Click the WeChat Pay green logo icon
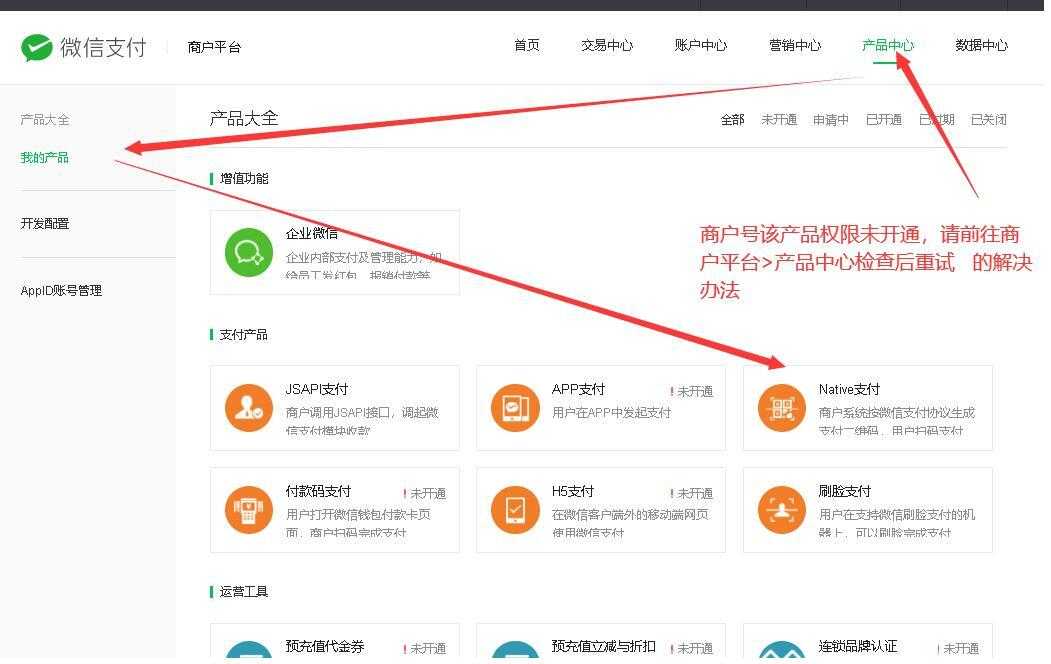Image resolution: width=1051 pixels, height=664 pixels. tap(36, 48)
